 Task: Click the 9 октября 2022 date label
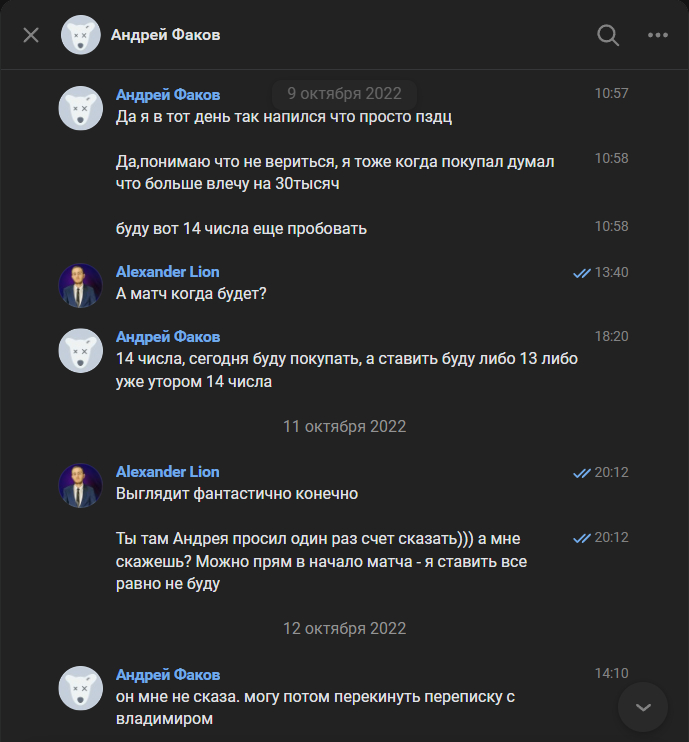[344, 94]
